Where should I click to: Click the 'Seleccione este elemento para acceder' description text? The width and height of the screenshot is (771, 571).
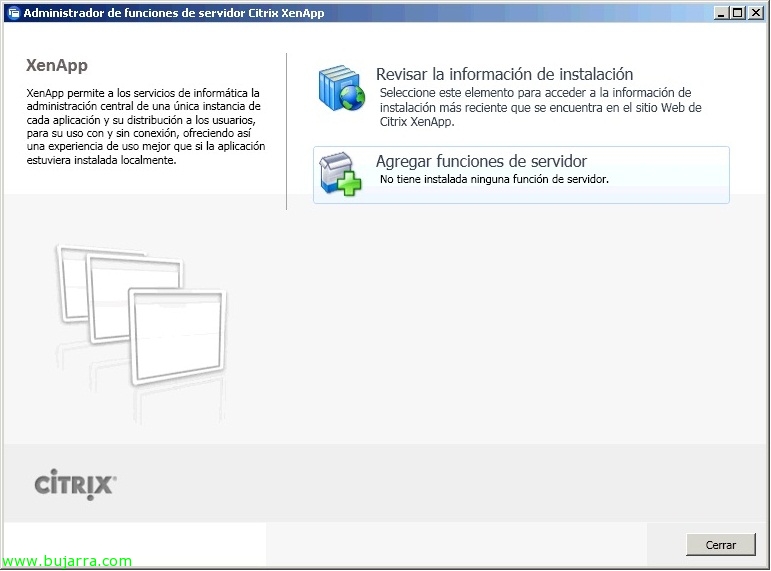point(540,107)
